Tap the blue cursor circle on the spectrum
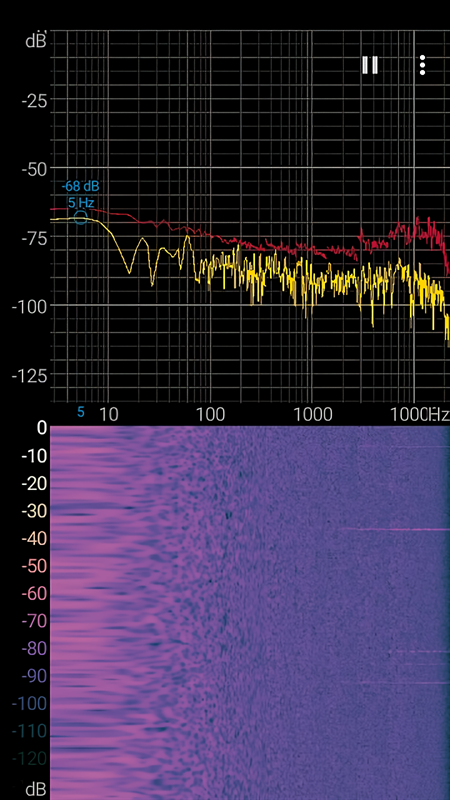 coord(81,218)
